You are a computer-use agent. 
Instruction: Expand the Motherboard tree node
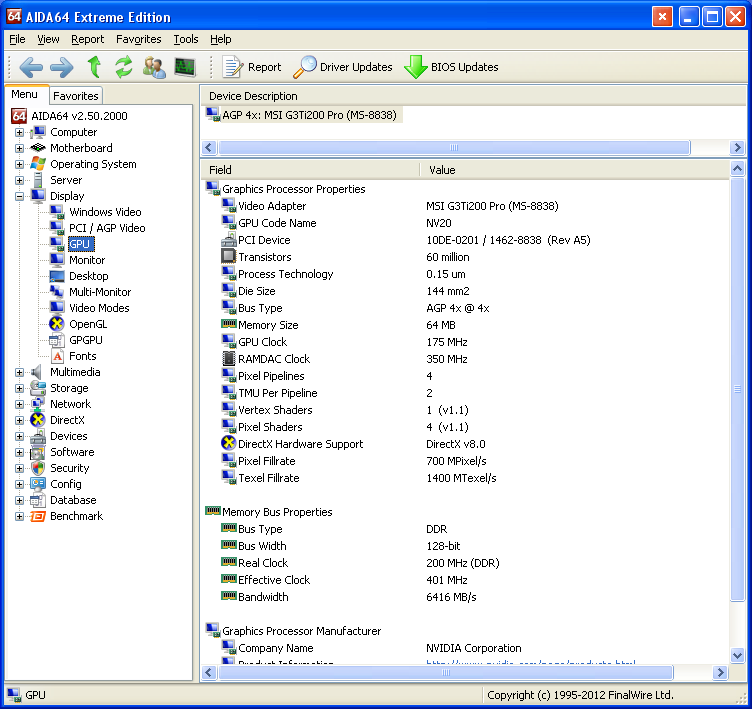[x=19, y=148]
